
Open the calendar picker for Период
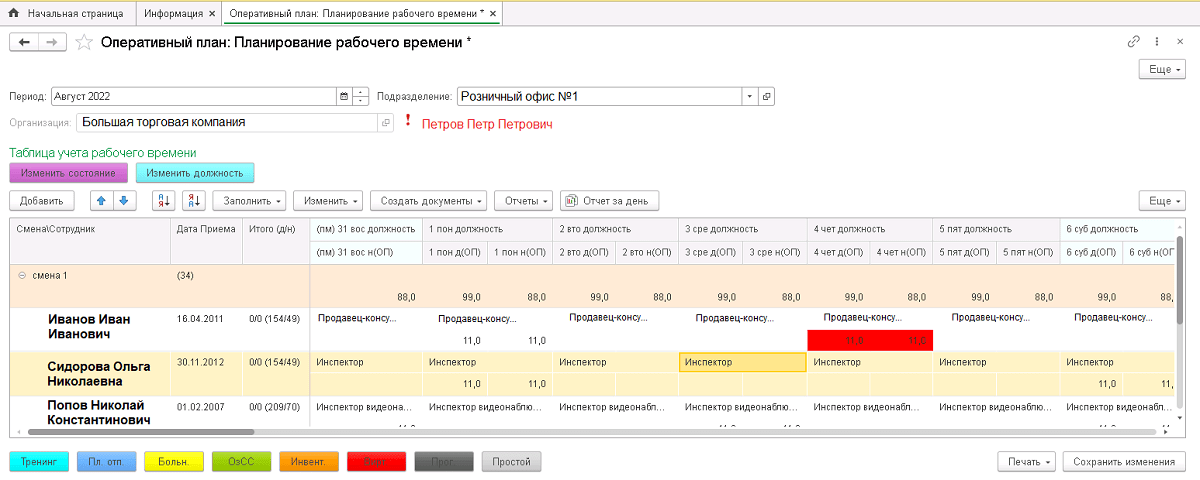pyautogui.click(x=344, y=97)
